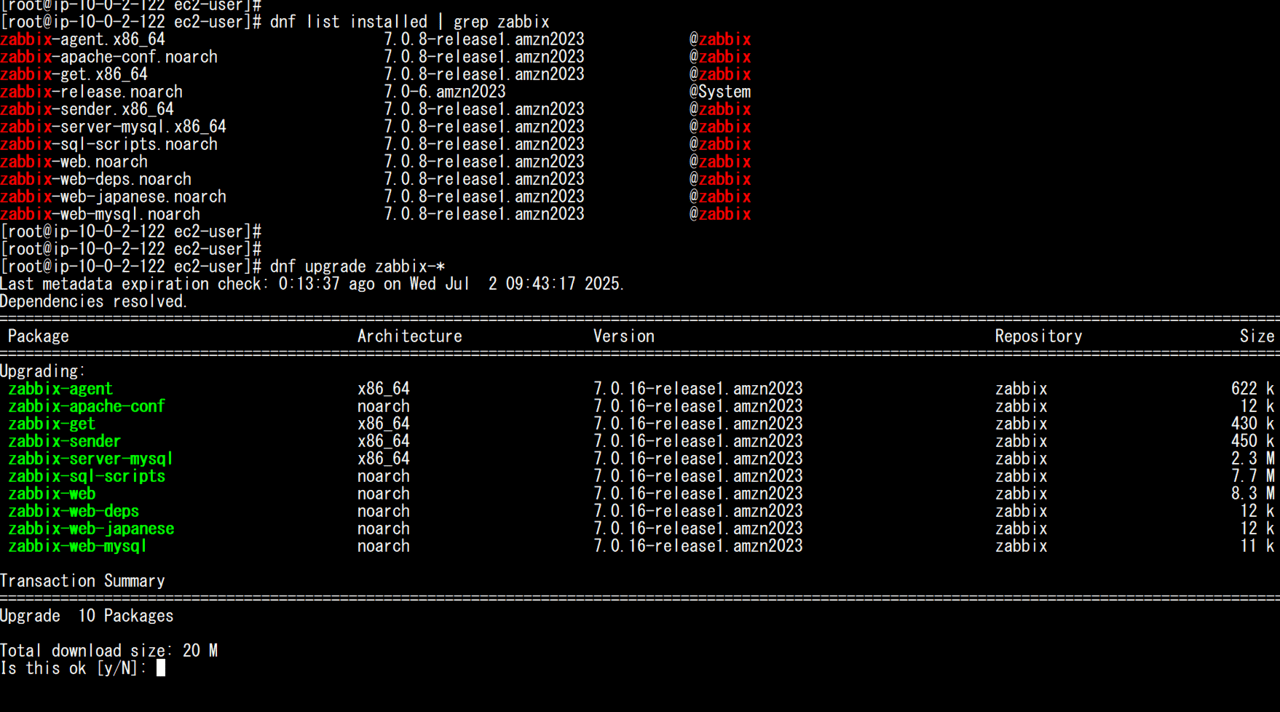Viewport: 1280px width, 712px height.
Task: Click size value '450 k'
Action: point(1253,441)
